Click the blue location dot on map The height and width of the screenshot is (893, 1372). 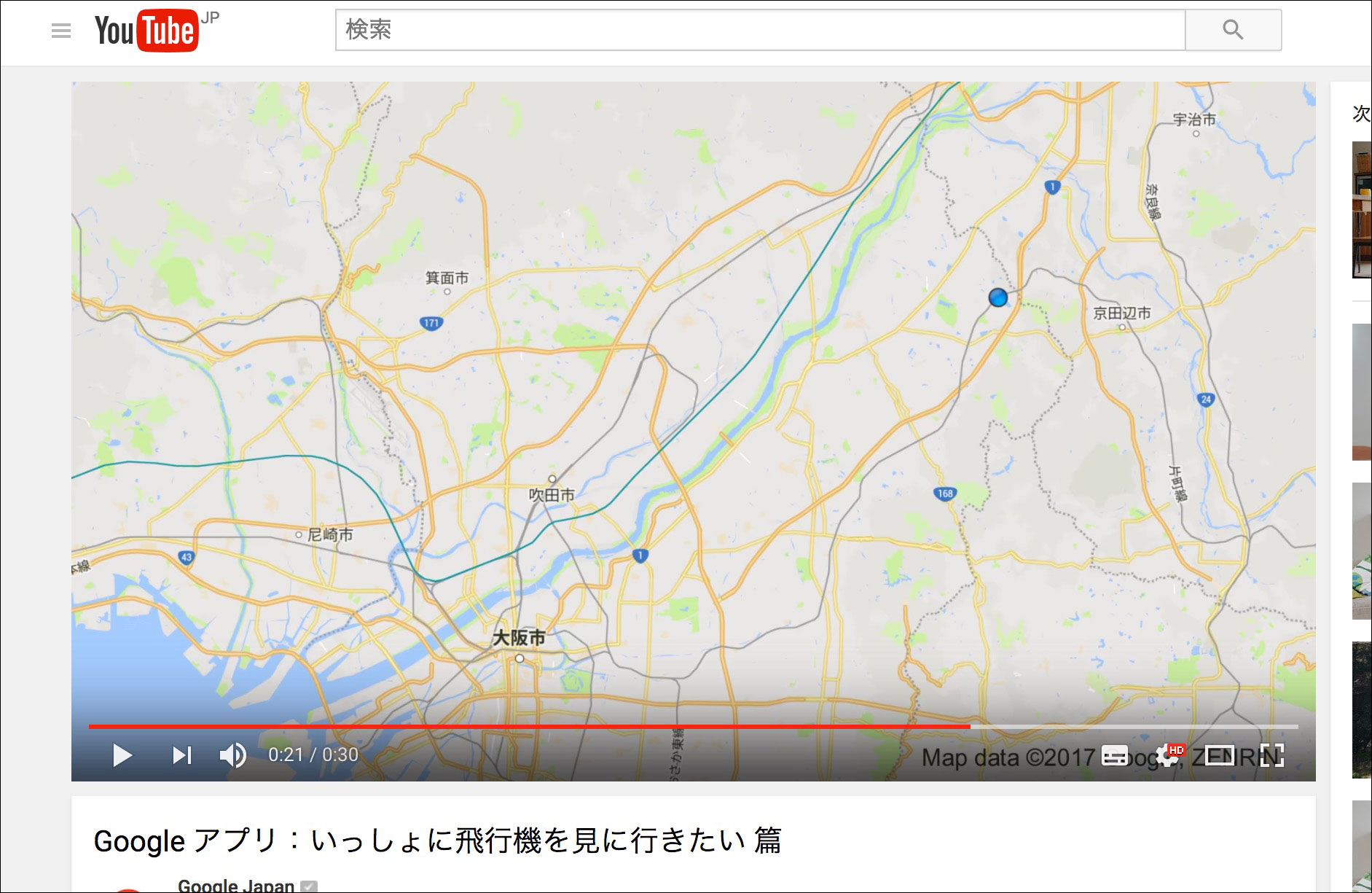click(997, 297)
